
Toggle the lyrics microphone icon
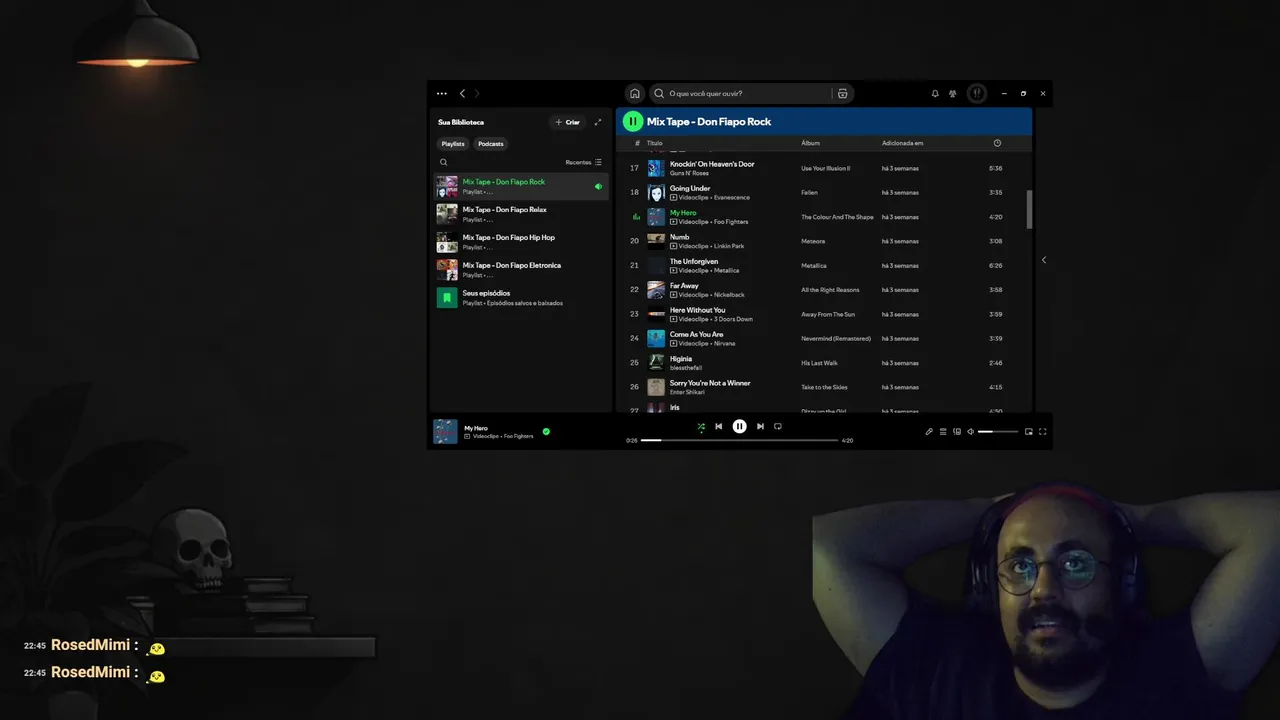point(929,431)
